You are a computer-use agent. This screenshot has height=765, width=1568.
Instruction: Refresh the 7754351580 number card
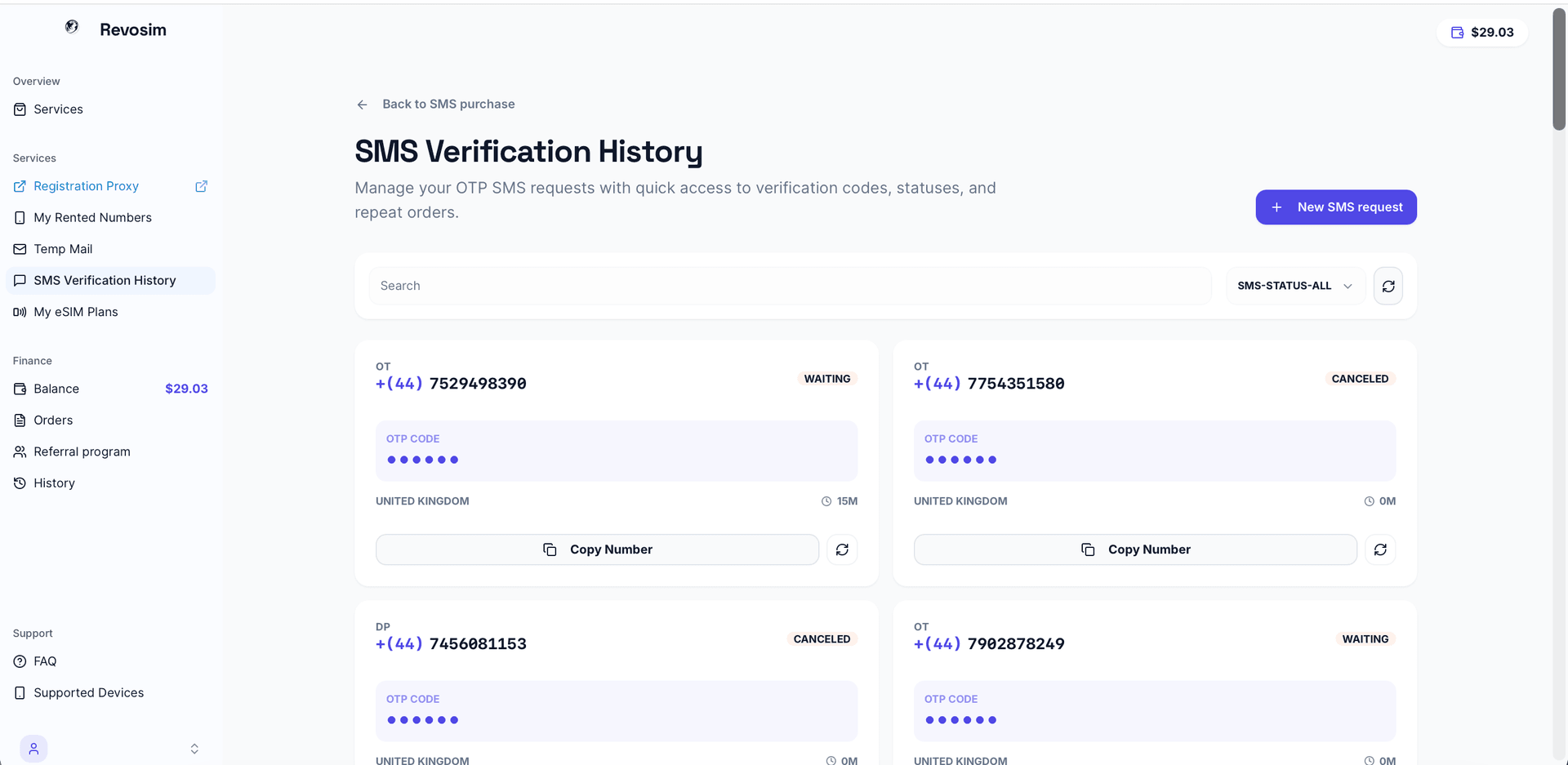(1380, 549)
